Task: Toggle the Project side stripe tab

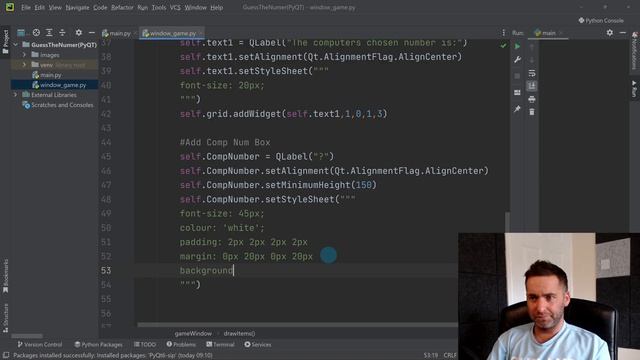Action: coord(5,42)
